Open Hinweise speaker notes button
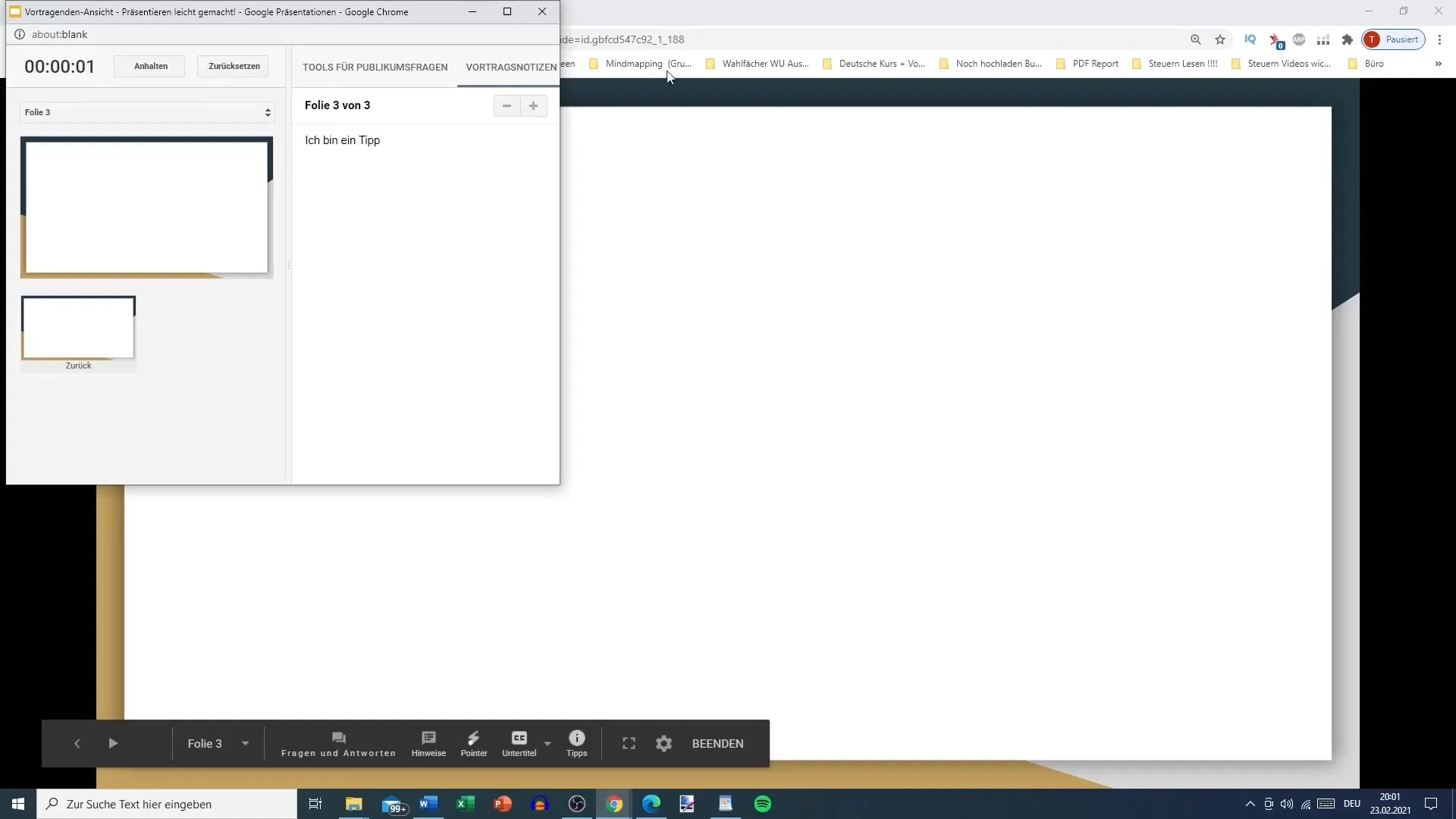The height and width of the screenshot is (819, 1456). [x=428, y=744]
